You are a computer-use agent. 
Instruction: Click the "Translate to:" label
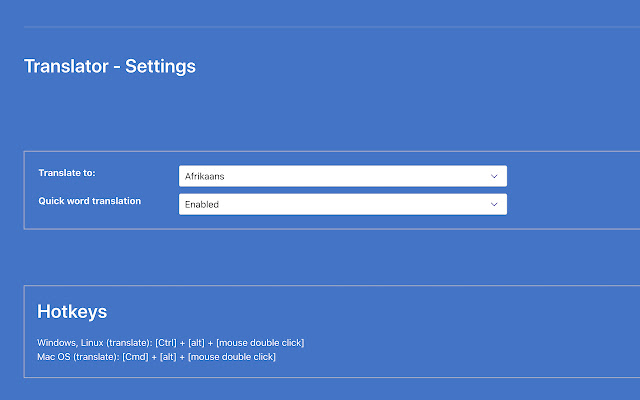point(66,173)
